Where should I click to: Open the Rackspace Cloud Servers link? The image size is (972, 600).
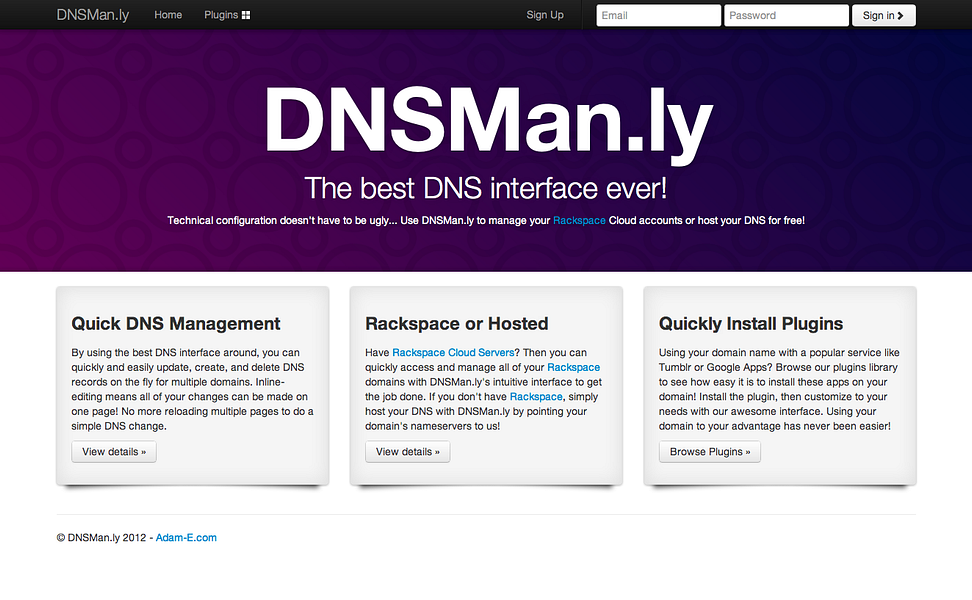pyautogui.click(x=453, y=353)
